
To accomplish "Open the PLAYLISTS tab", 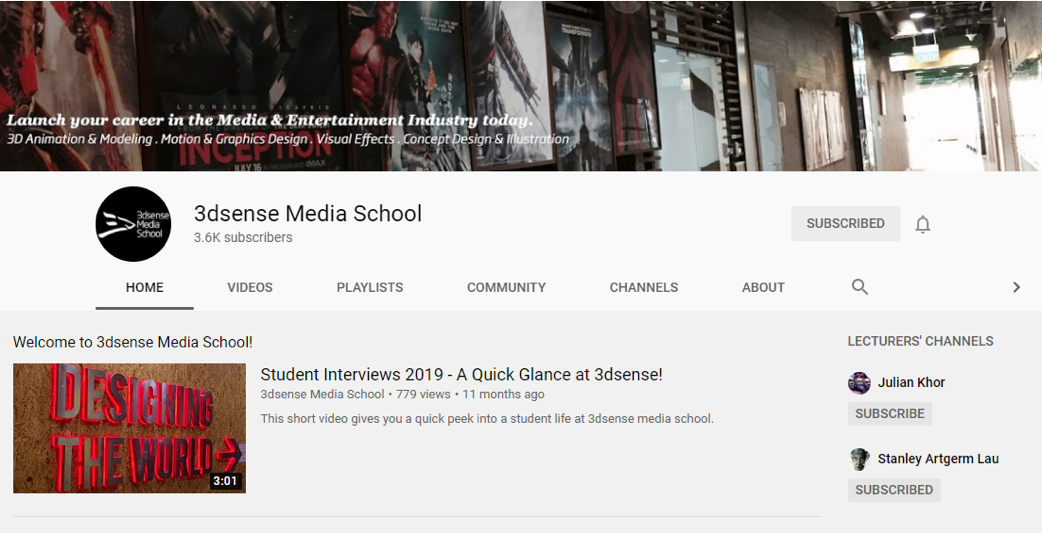I will click(370, 287).
